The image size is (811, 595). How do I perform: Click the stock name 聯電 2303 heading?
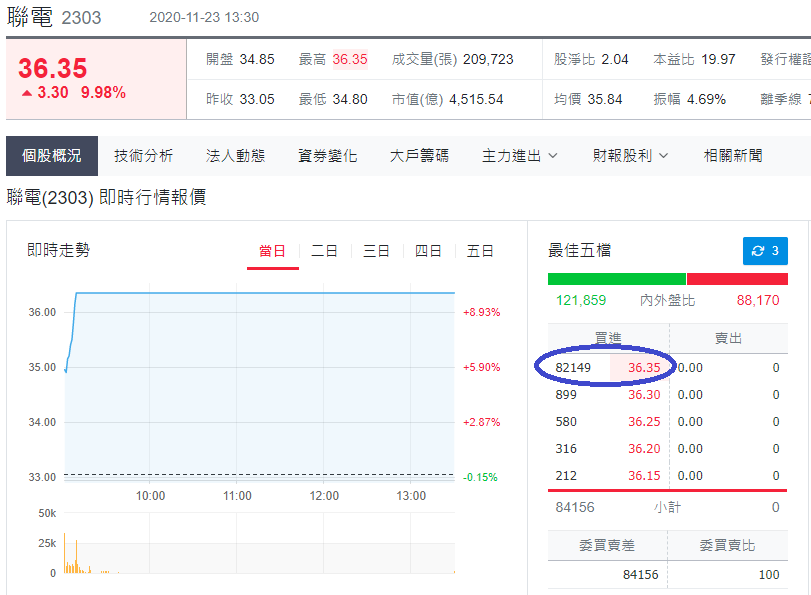(54, 17)
